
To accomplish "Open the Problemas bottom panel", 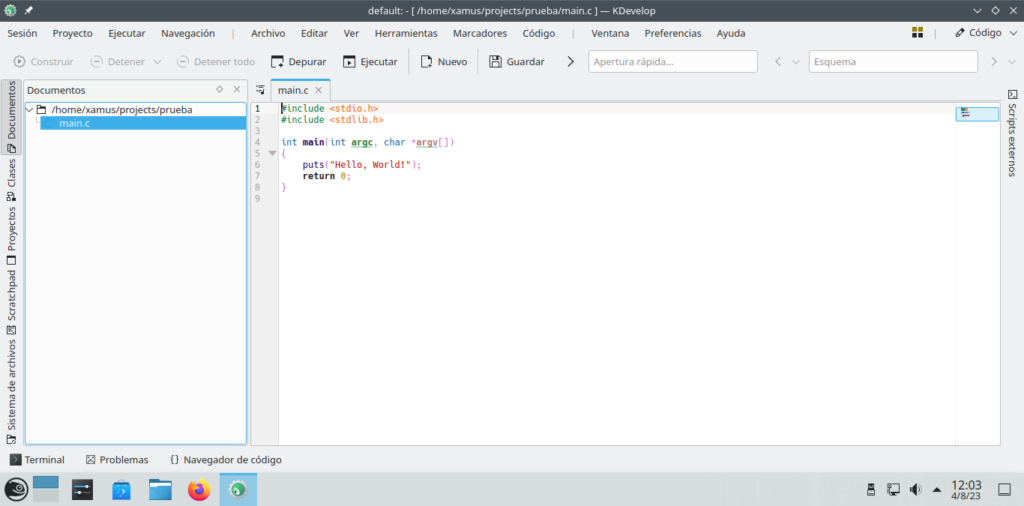I will (x=117, y=460).
